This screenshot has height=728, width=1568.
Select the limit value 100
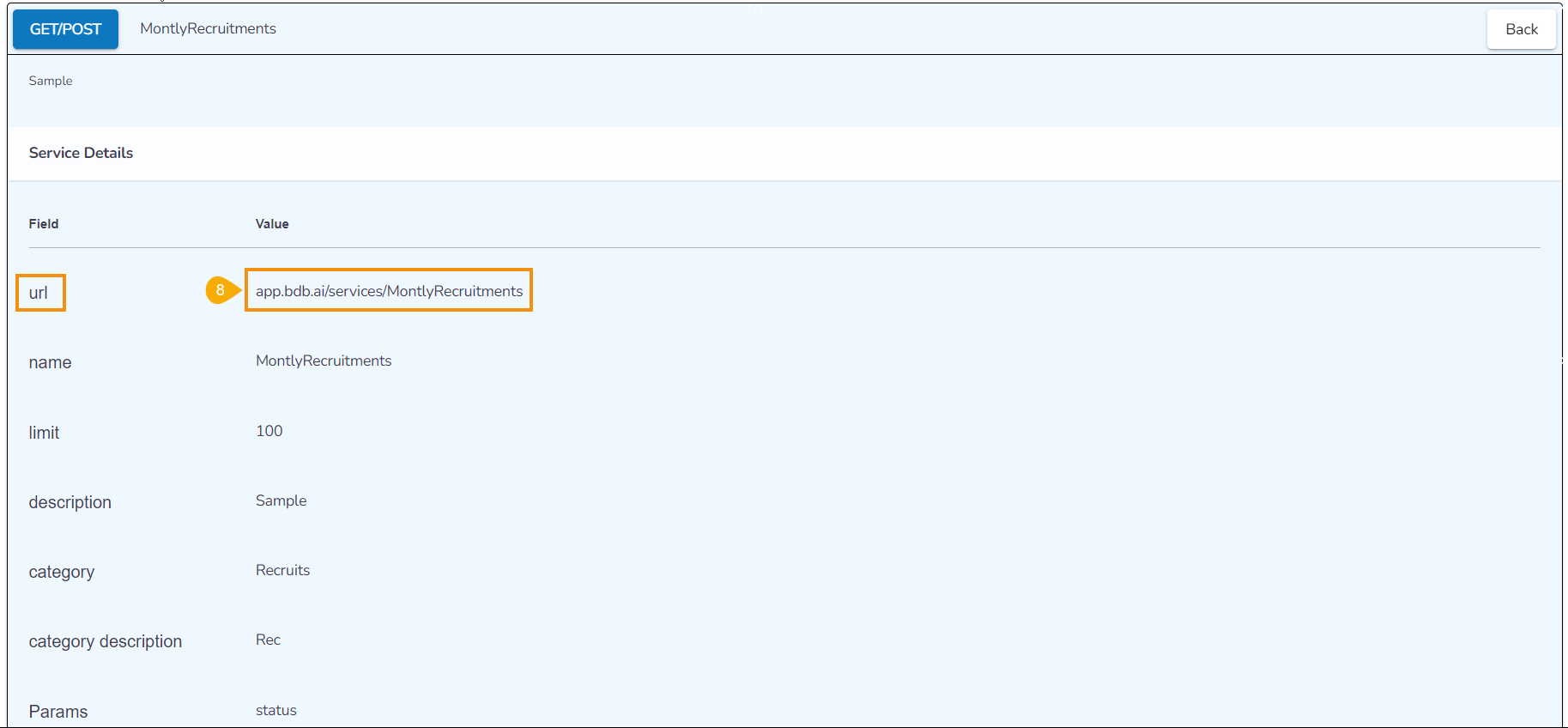coord(269,431)
